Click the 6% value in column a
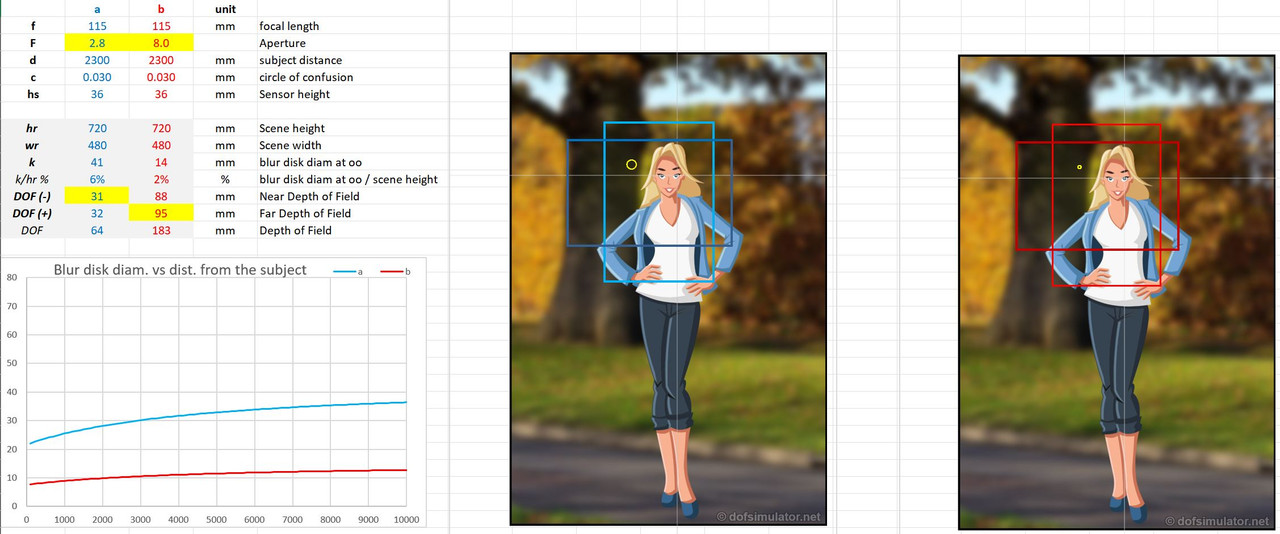This screenshot has width=1280, height=534. 97,180
